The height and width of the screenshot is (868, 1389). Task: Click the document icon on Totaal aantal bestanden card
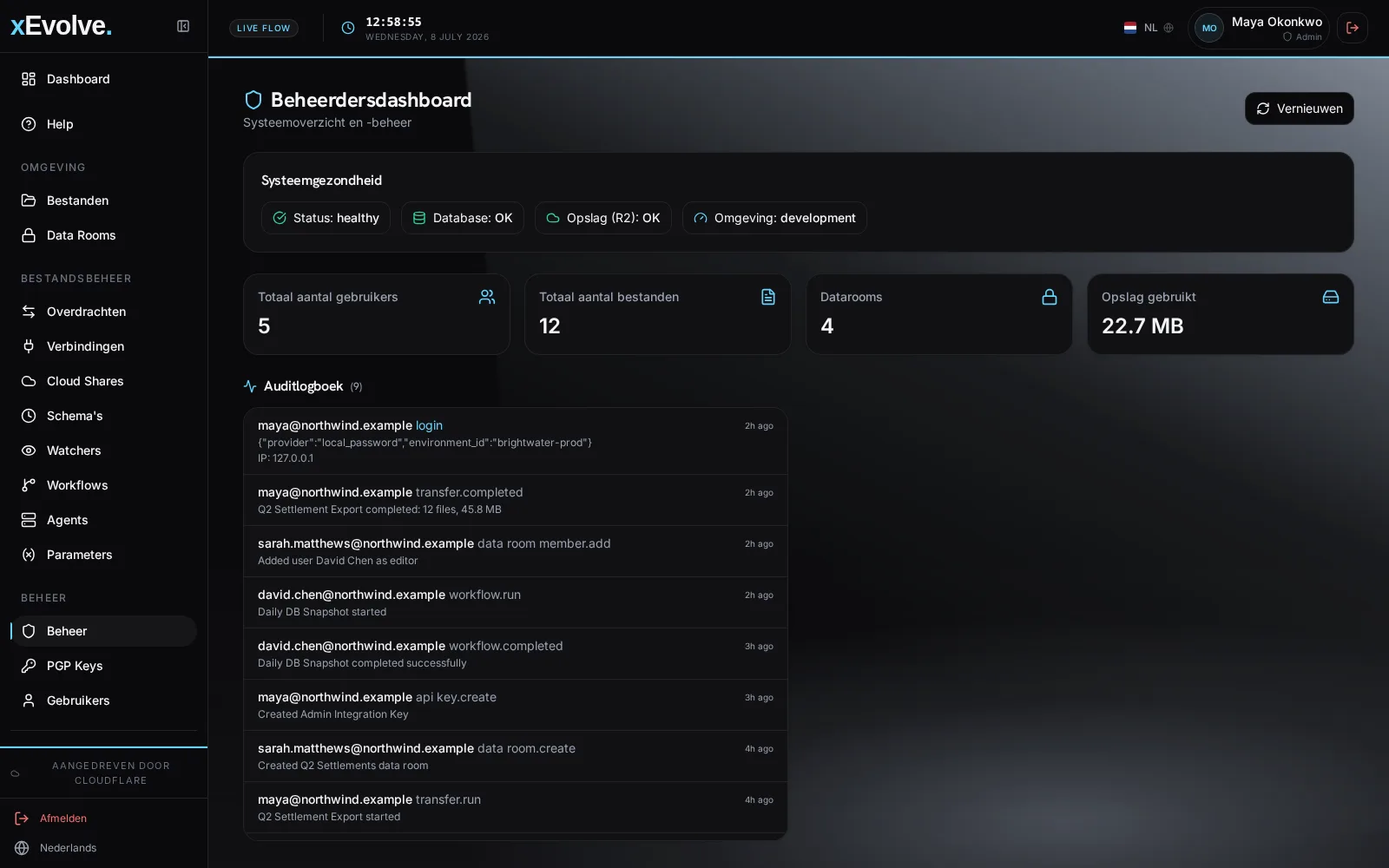coord(768,297)
